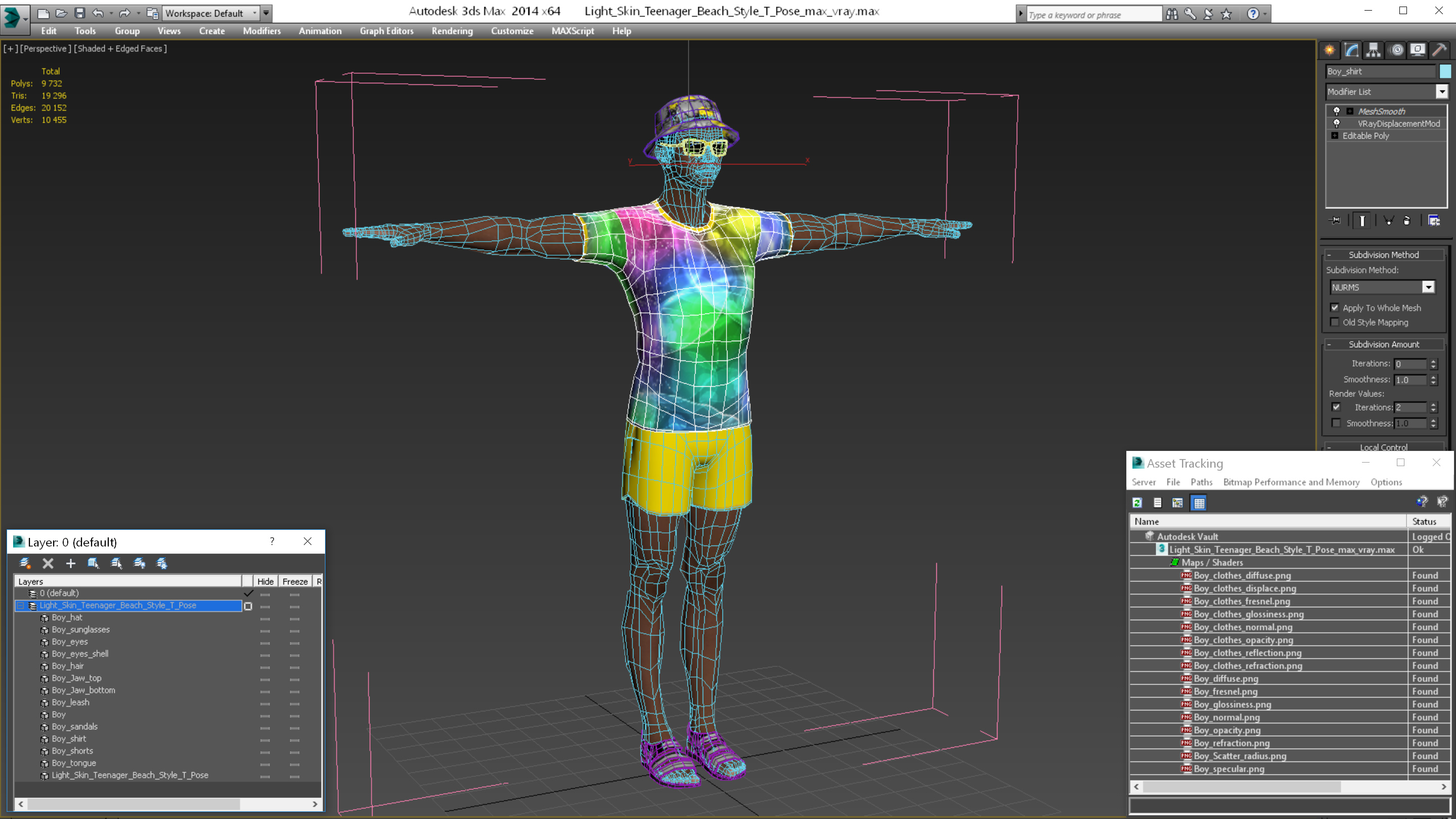The width and height of the screenshot is (1456, 819).
Task: Toggle MeshSmooth modifier lightbulb
Action: tap(1337, 111)
